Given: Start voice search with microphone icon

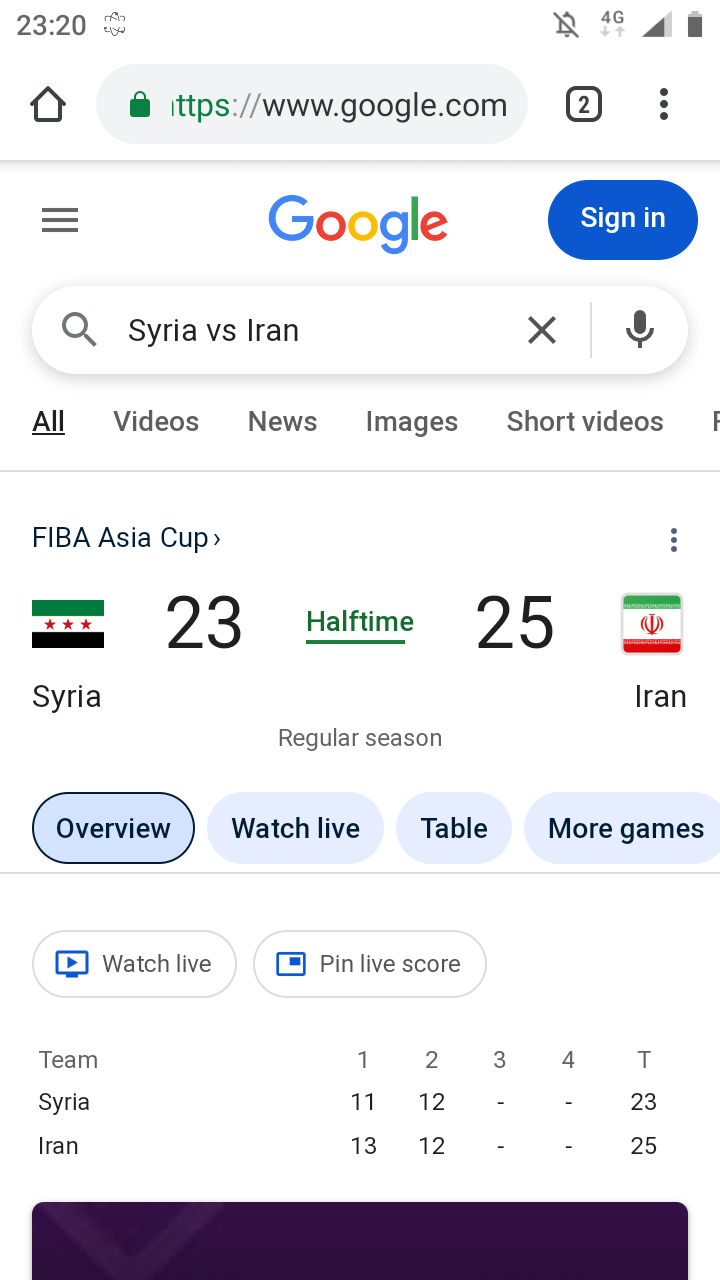Looking at the screenshot, I should 639,330.
